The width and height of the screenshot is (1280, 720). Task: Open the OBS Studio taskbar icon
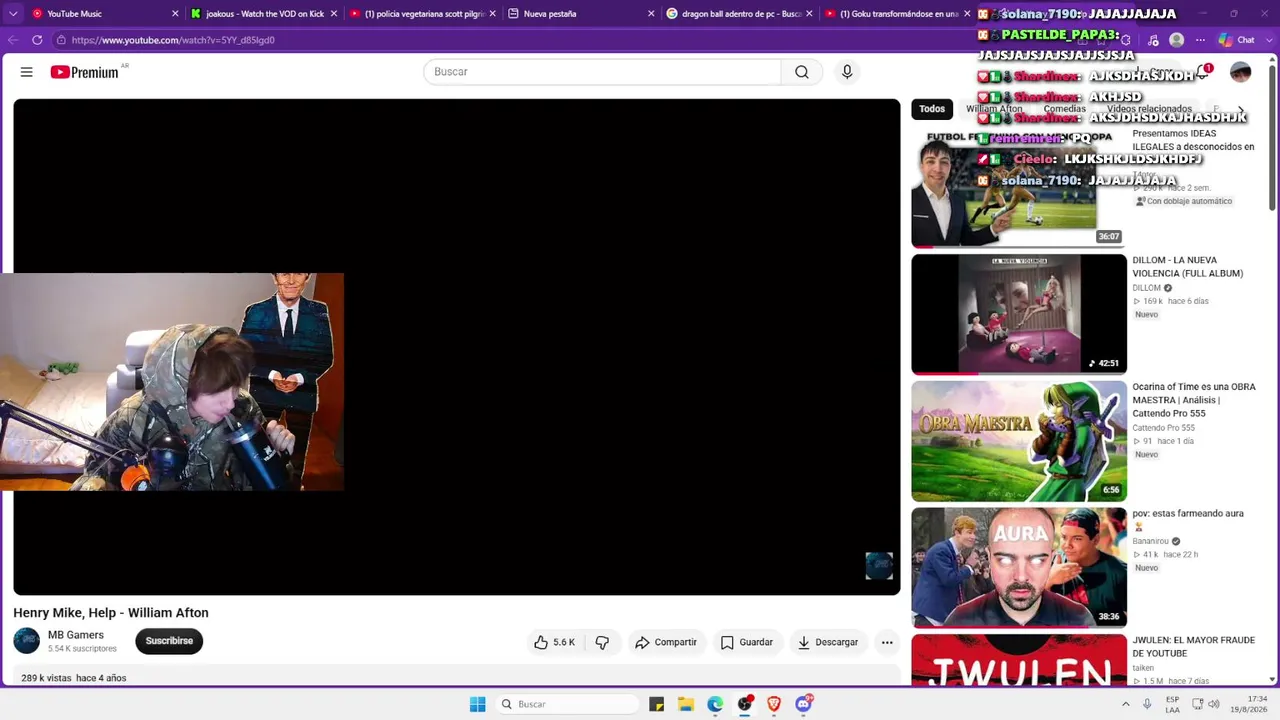[745, 704]
